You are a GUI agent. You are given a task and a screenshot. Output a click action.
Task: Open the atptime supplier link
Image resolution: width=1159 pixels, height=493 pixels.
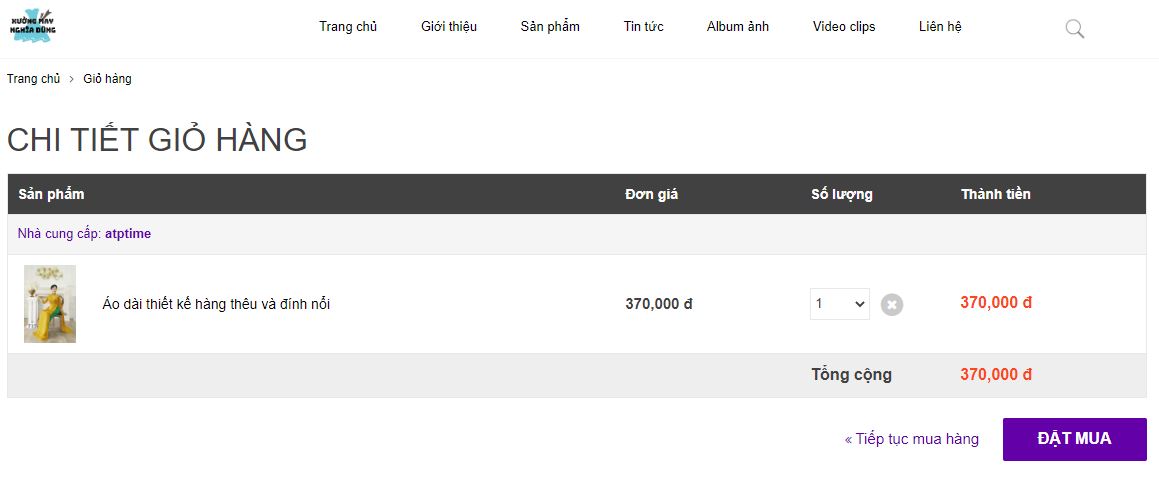pyautogui.click(x=128, y=234)
